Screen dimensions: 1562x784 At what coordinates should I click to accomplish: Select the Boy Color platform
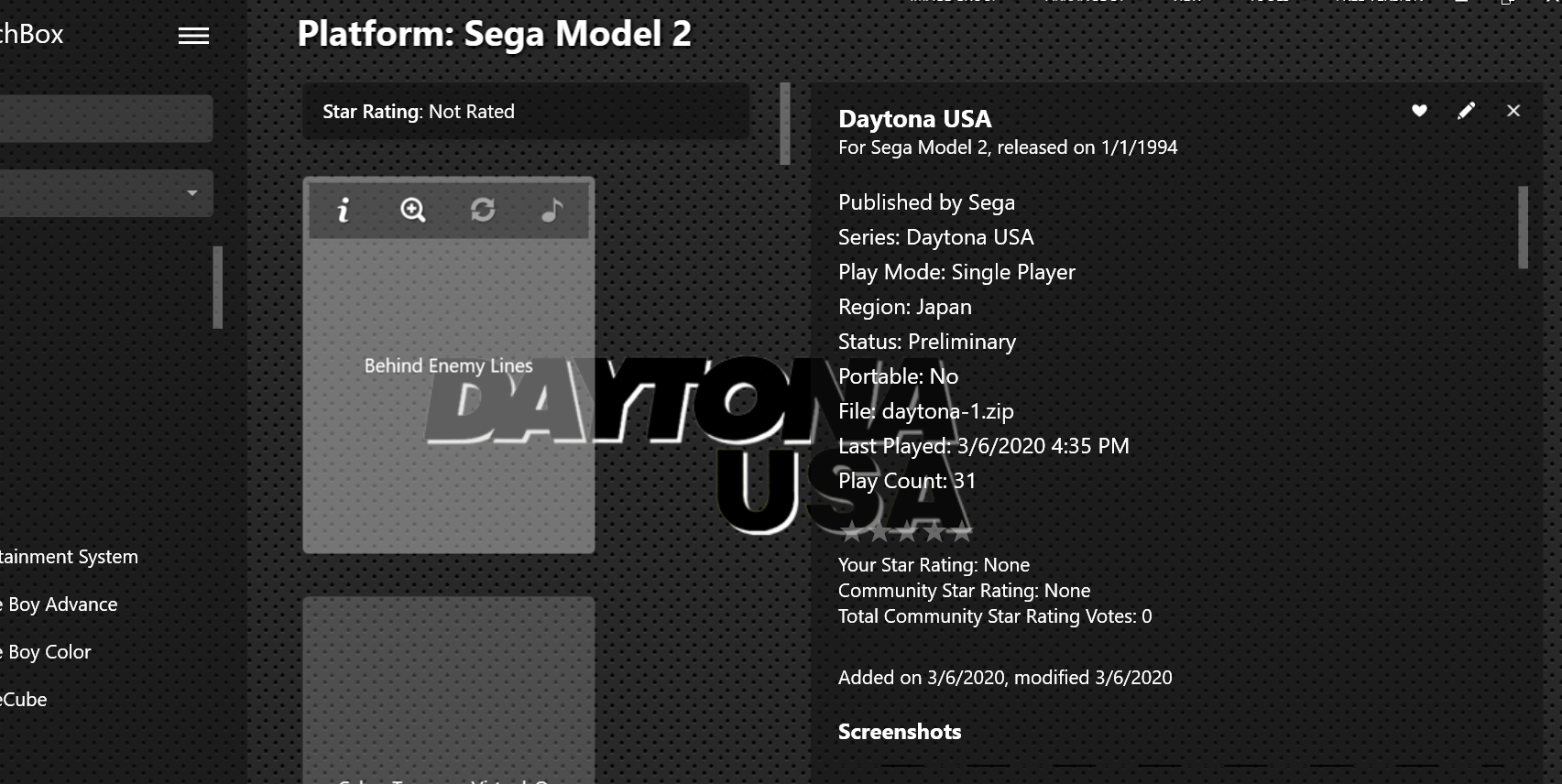click(46, 652)
